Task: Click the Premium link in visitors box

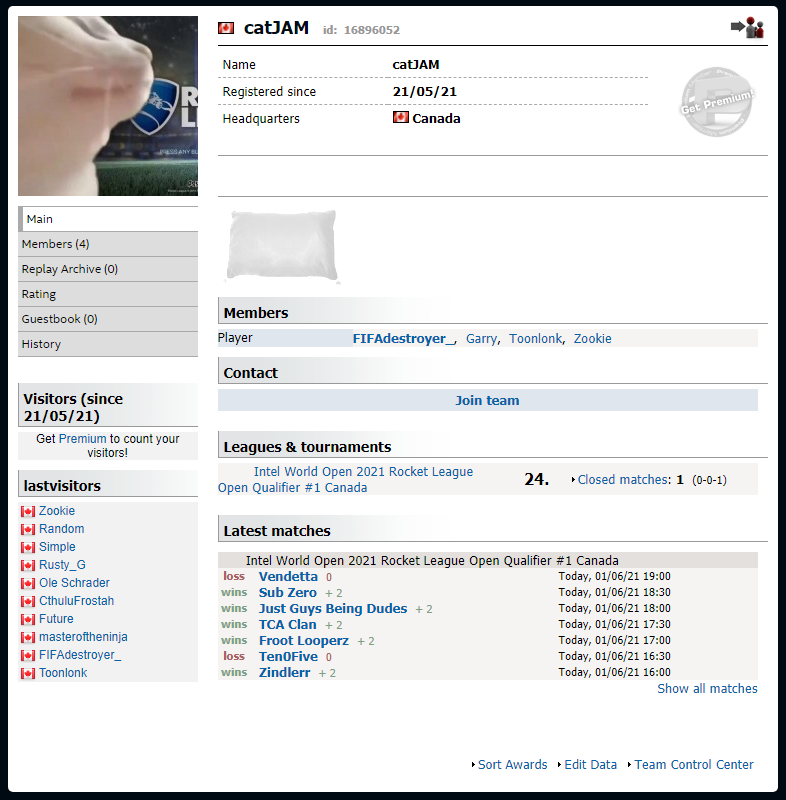Action: pyautogui.click(x=83, y=439)
